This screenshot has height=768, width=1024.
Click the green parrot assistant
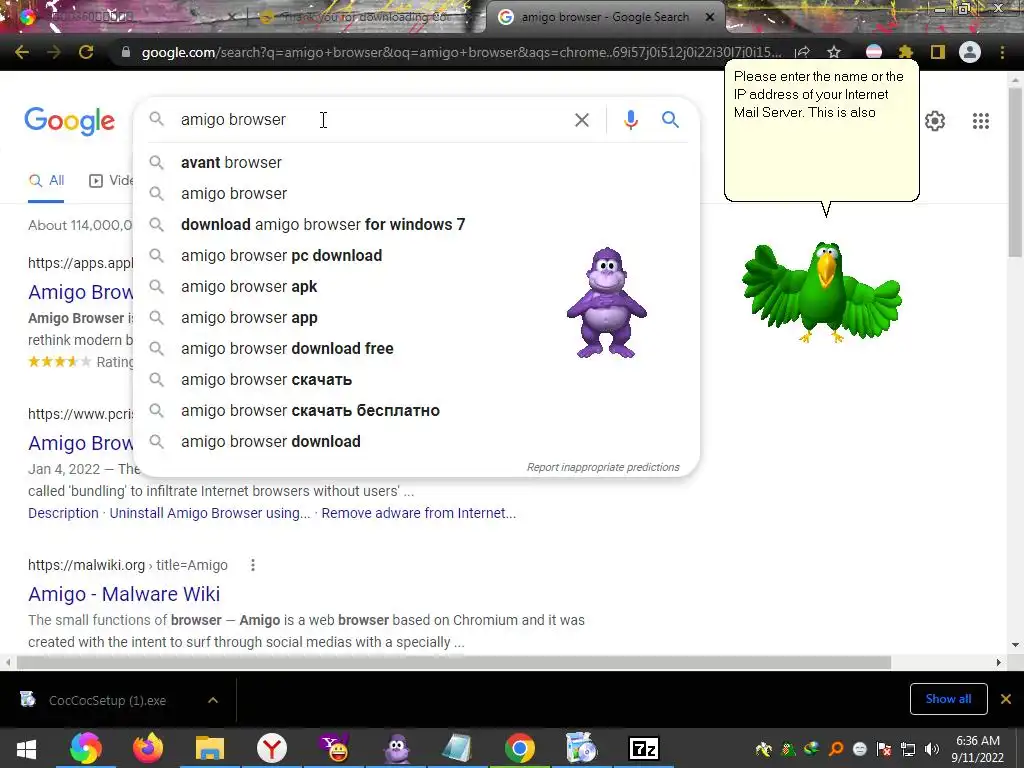click(822, 292)
